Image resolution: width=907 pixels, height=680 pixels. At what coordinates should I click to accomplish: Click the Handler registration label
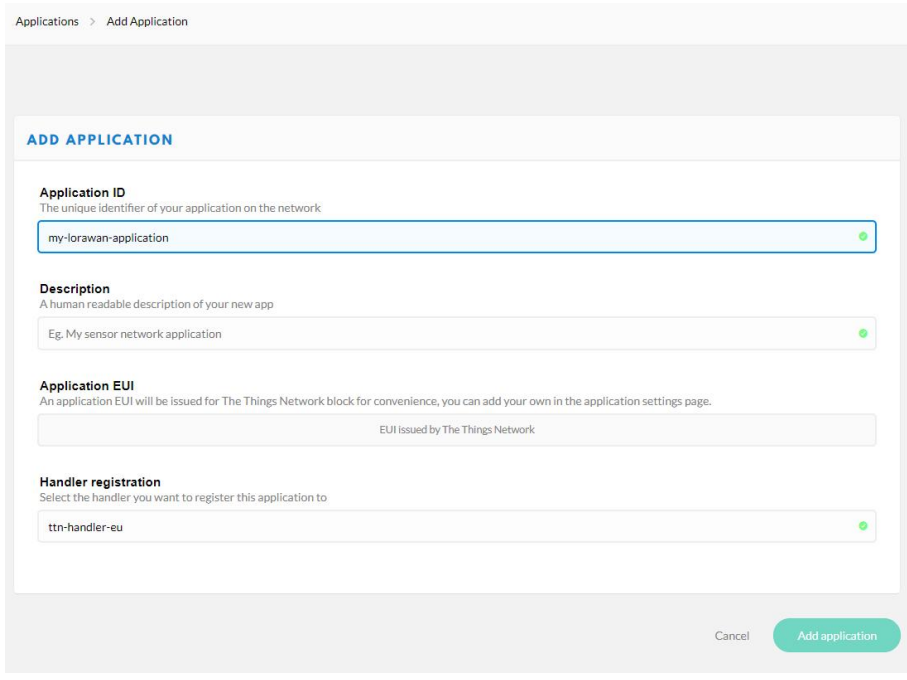(100, 482)
